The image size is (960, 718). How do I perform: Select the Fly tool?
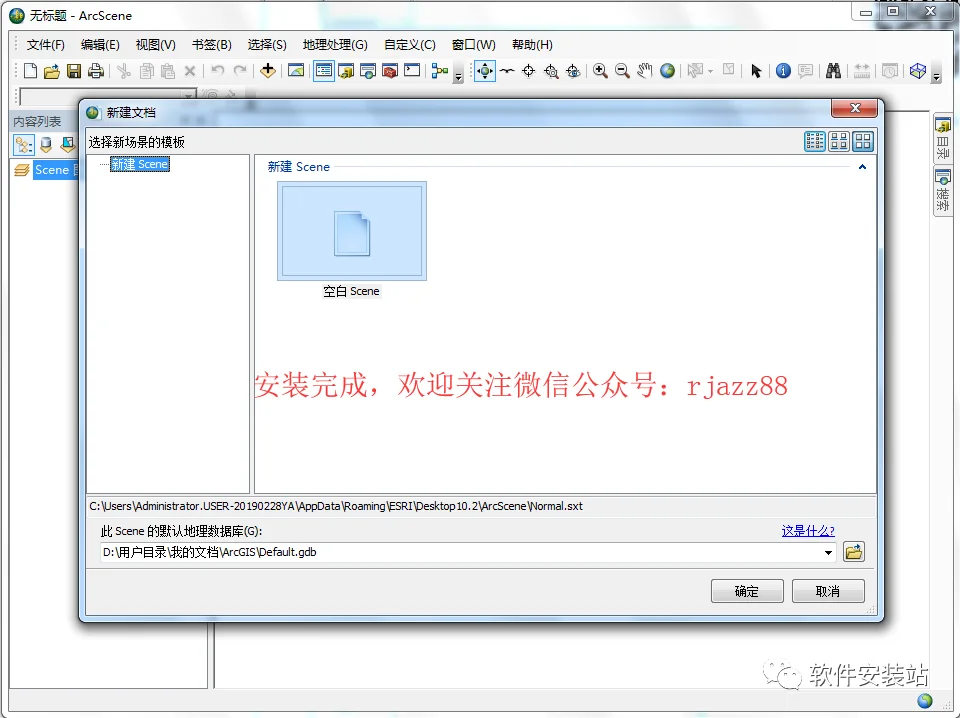507,71
